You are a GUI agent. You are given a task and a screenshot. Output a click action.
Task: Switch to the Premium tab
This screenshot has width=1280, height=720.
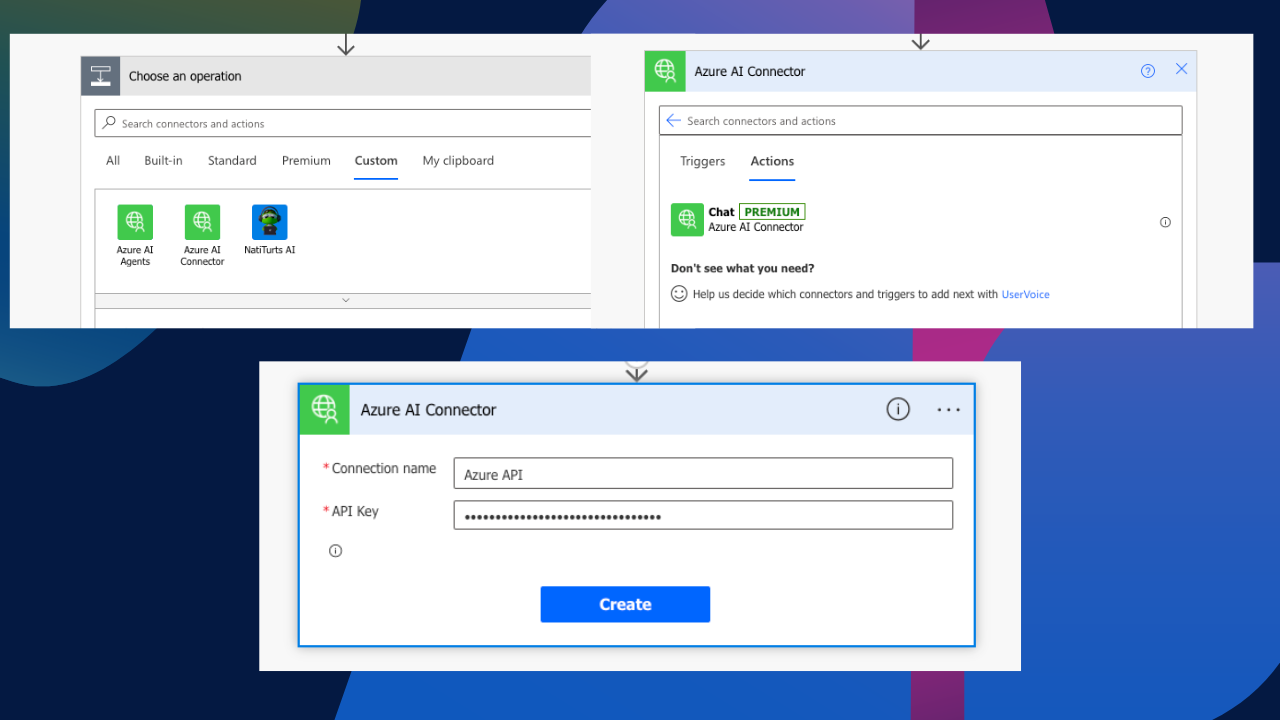coord(306,161)
